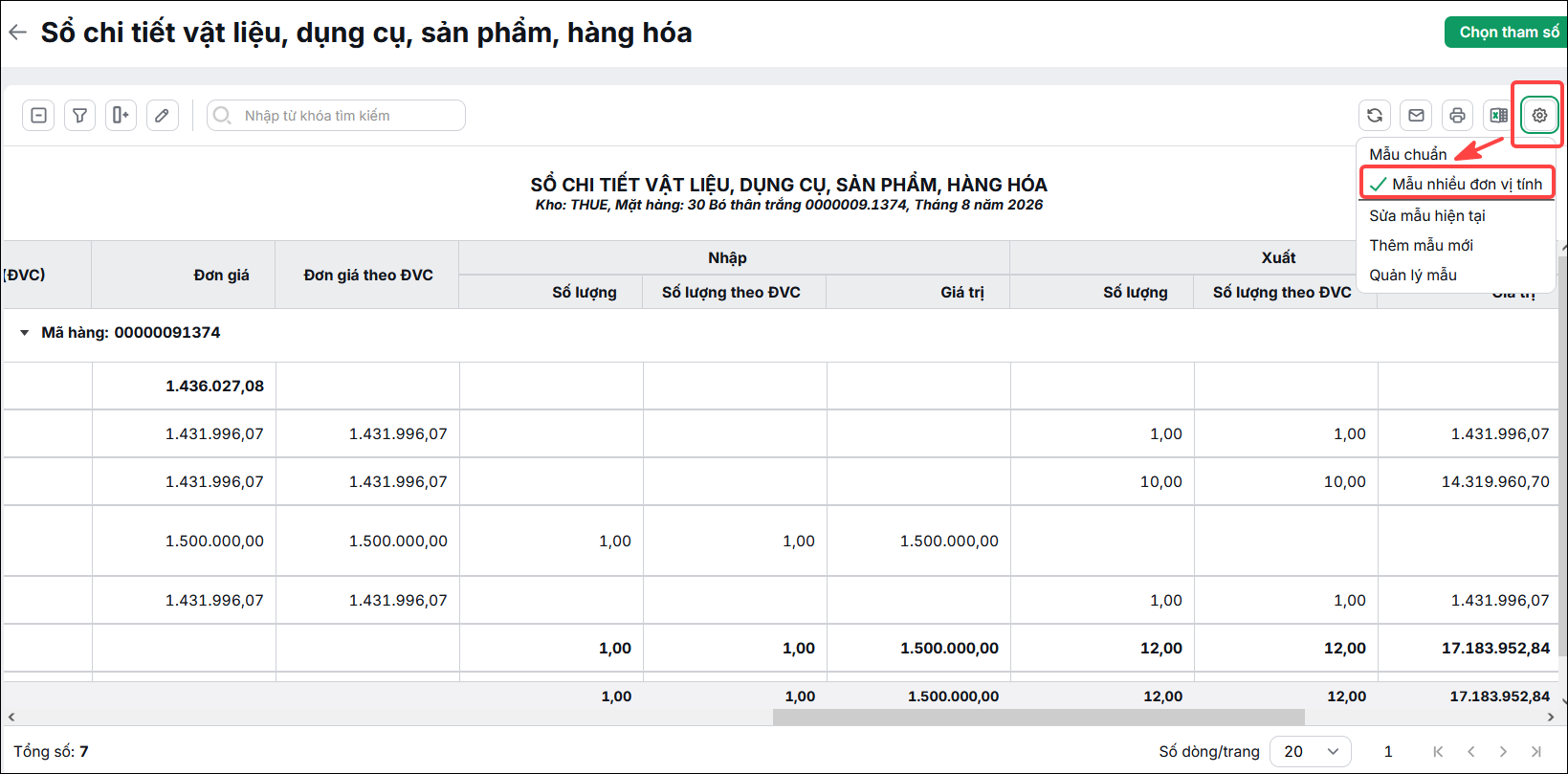
Task: Click the Xuất group header
Action: (x=1278, y=257)
